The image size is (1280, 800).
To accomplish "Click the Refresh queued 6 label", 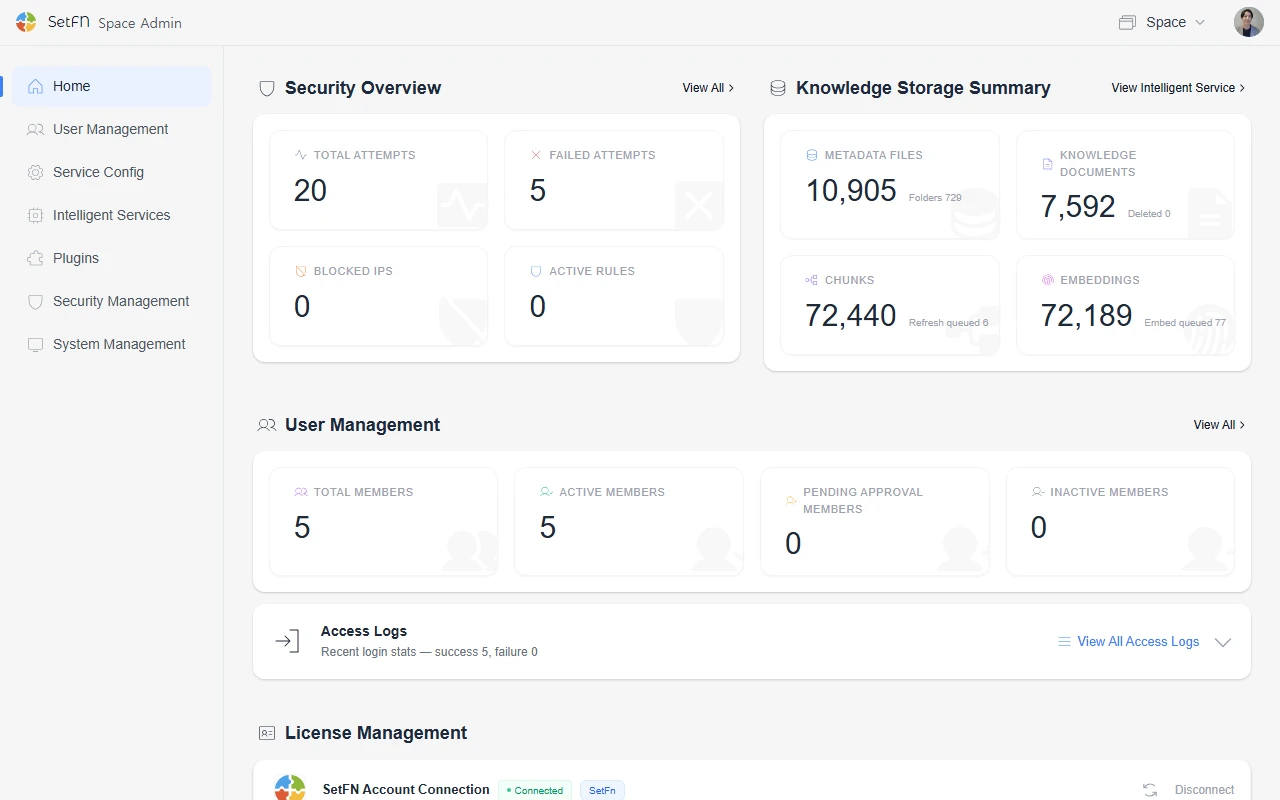I will (x=948, y=323).
